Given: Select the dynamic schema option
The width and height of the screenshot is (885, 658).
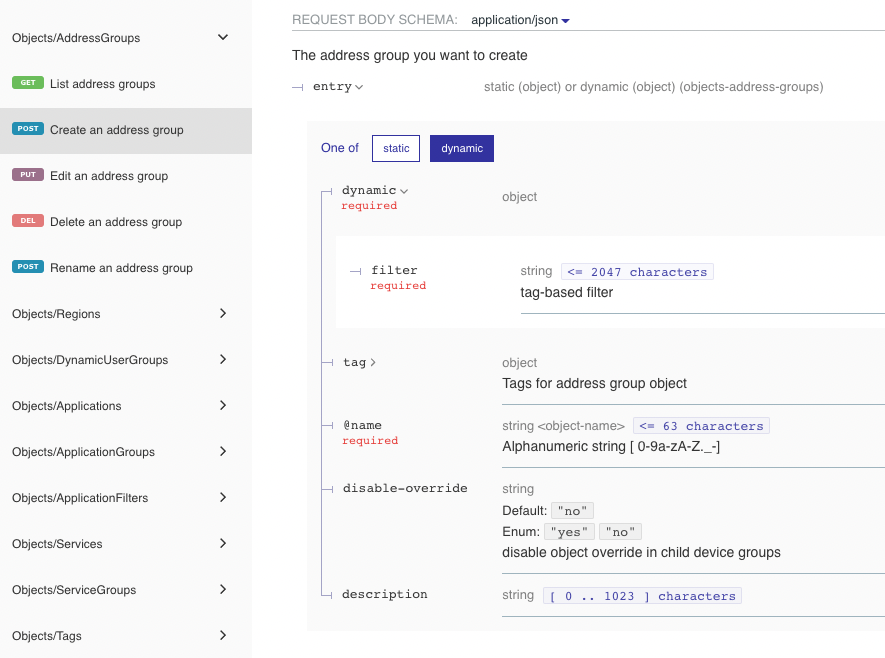Looking at the screenshot, I should tap(461, 148).
